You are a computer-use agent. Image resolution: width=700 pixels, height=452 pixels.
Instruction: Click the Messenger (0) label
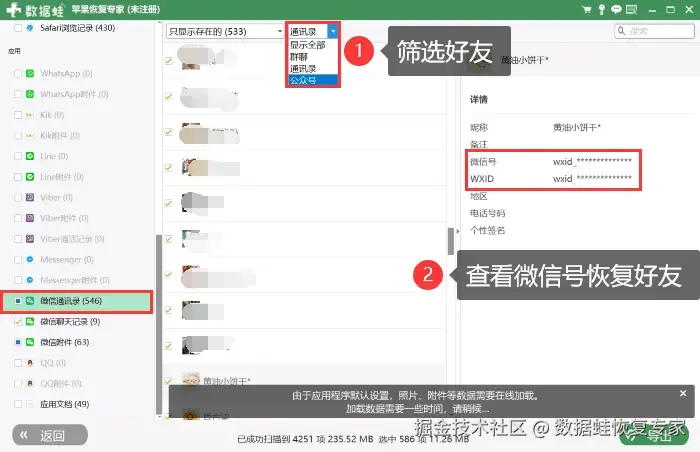coord(67,259)
